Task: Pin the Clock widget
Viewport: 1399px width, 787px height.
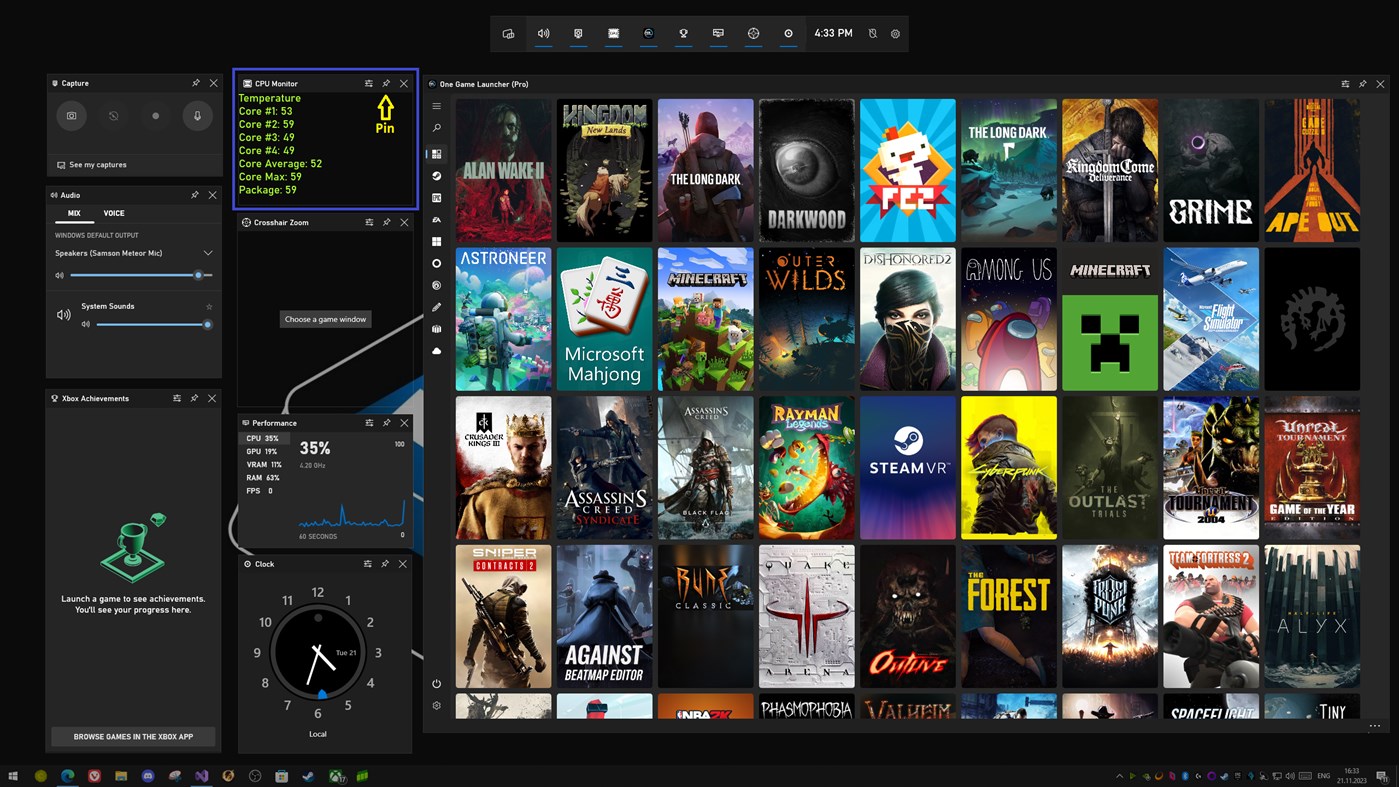Action: (x=385, y=563)
